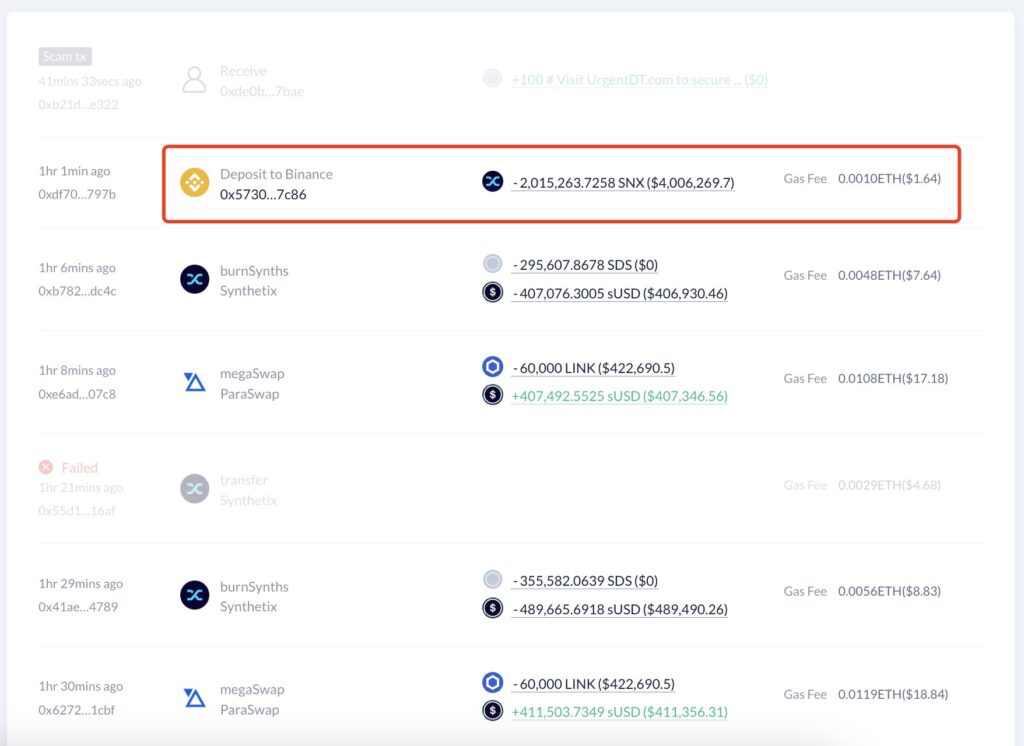The image size is (1024, 746).
Task: Open address 0x5730...7c86
Action: coord(263,194)
